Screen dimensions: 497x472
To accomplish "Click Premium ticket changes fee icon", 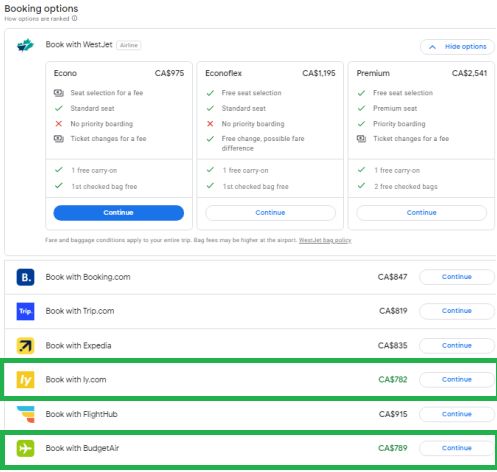I will click(361, 139).
